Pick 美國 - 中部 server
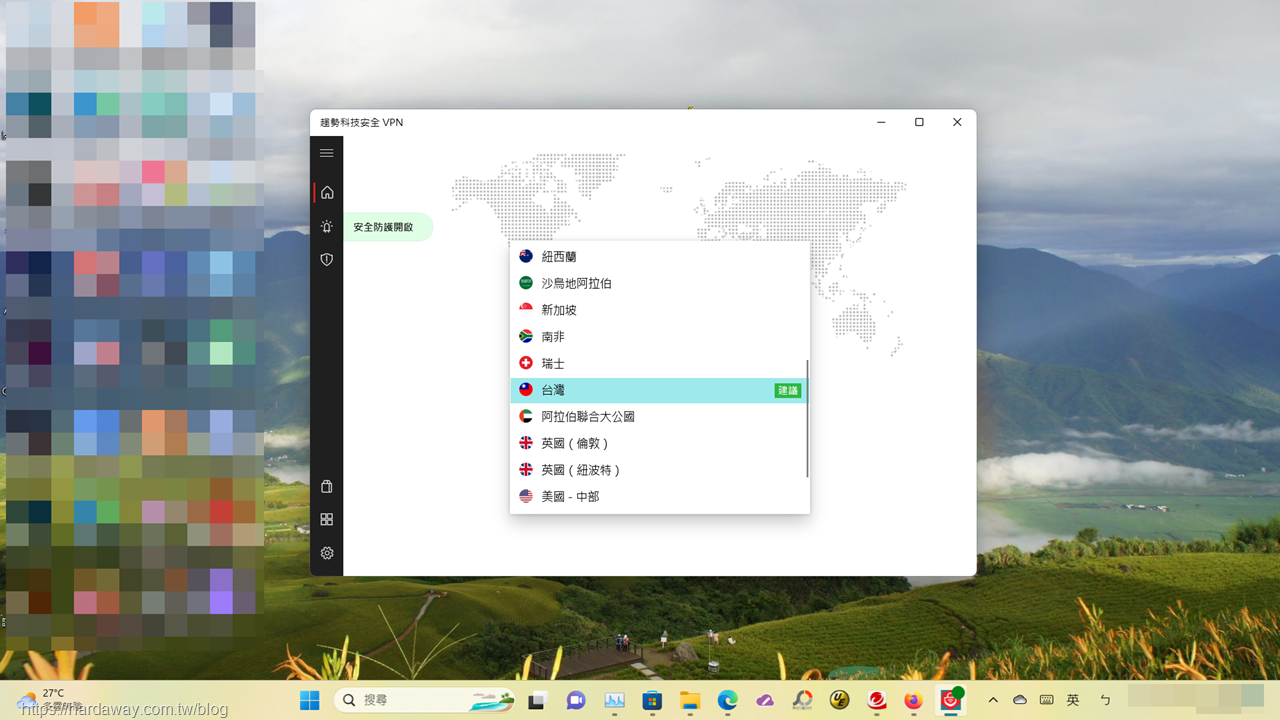The width and height of the screenshot is (1280, 720). [x=659, y=497]
